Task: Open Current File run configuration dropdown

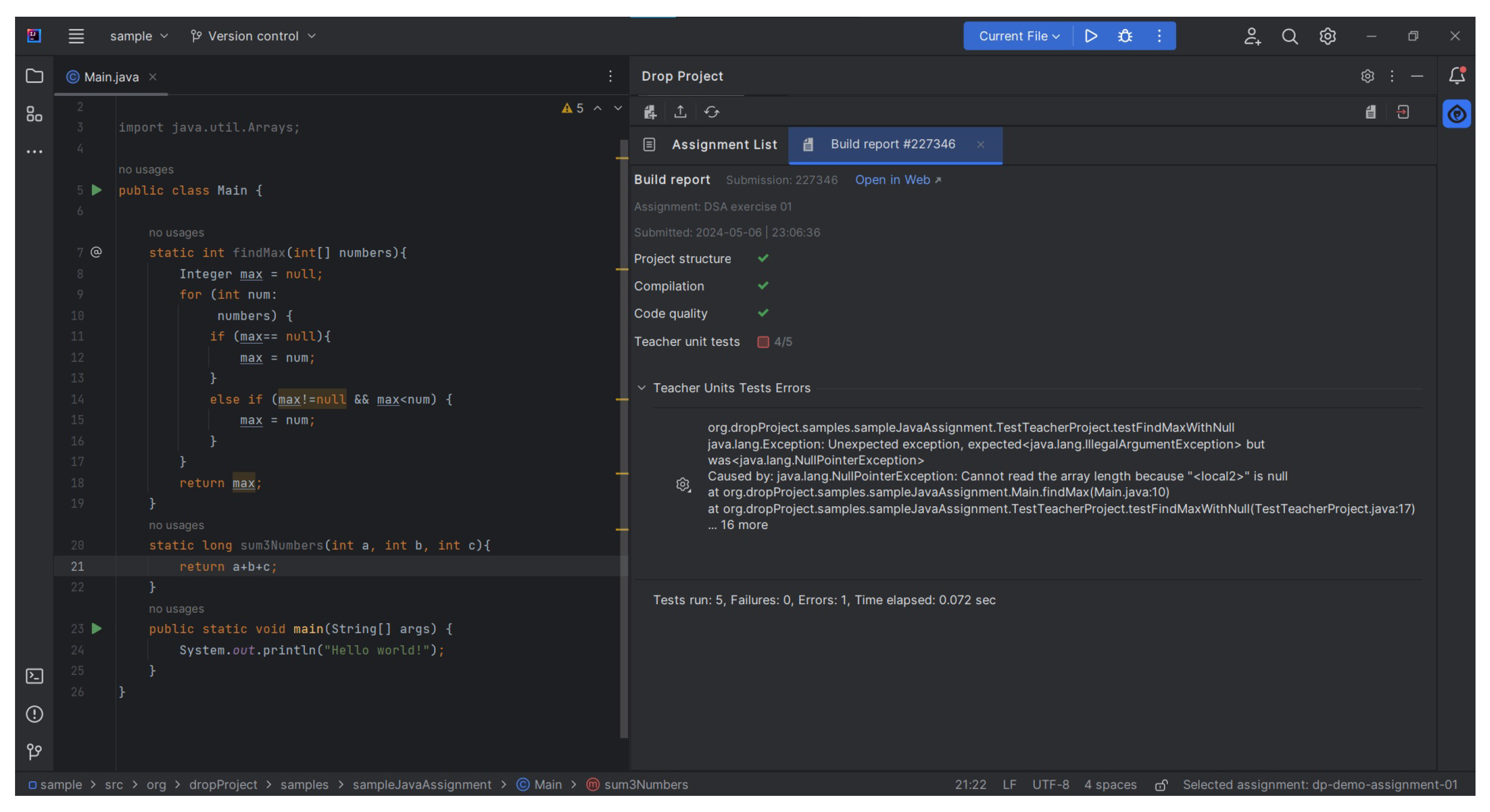Action: pyautogui.click(x=1019, y=36)
